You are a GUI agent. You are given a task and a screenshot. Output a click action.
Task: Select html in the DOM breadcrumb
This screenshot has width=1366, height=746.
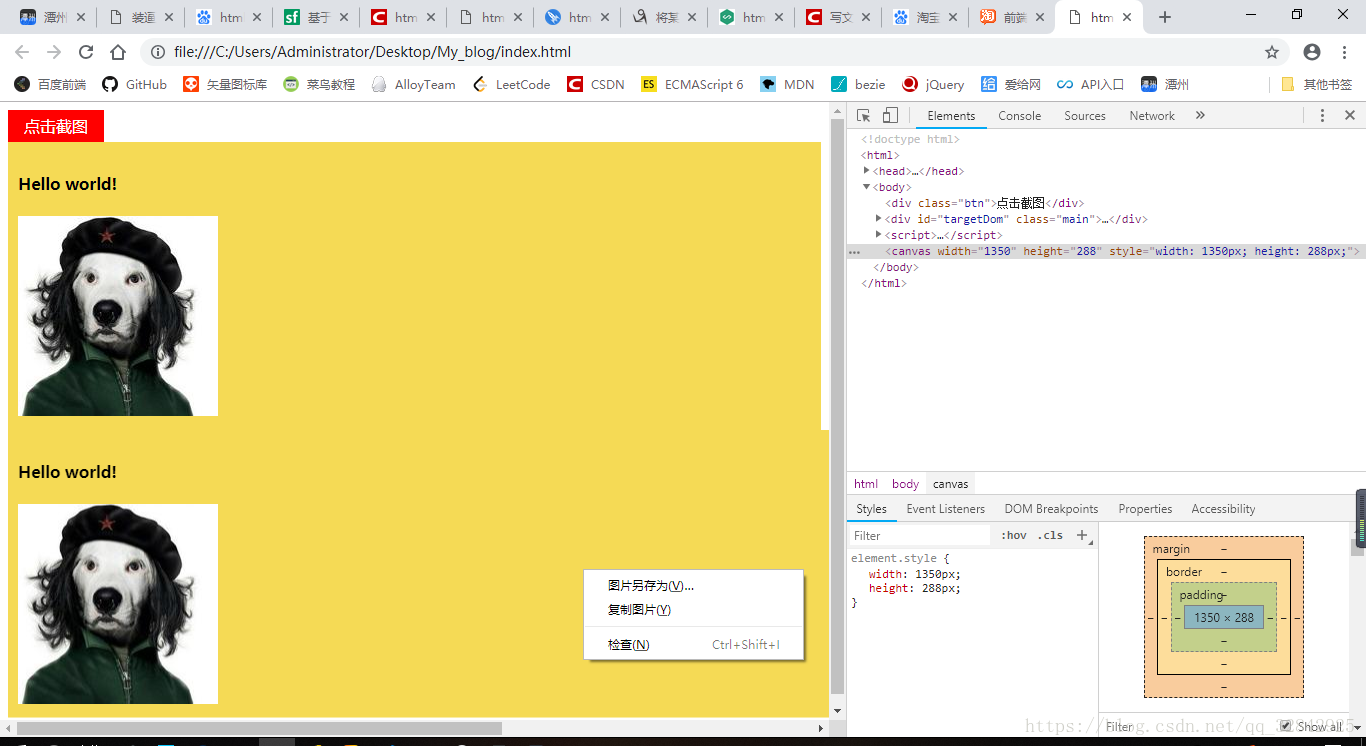click(866, 484)
